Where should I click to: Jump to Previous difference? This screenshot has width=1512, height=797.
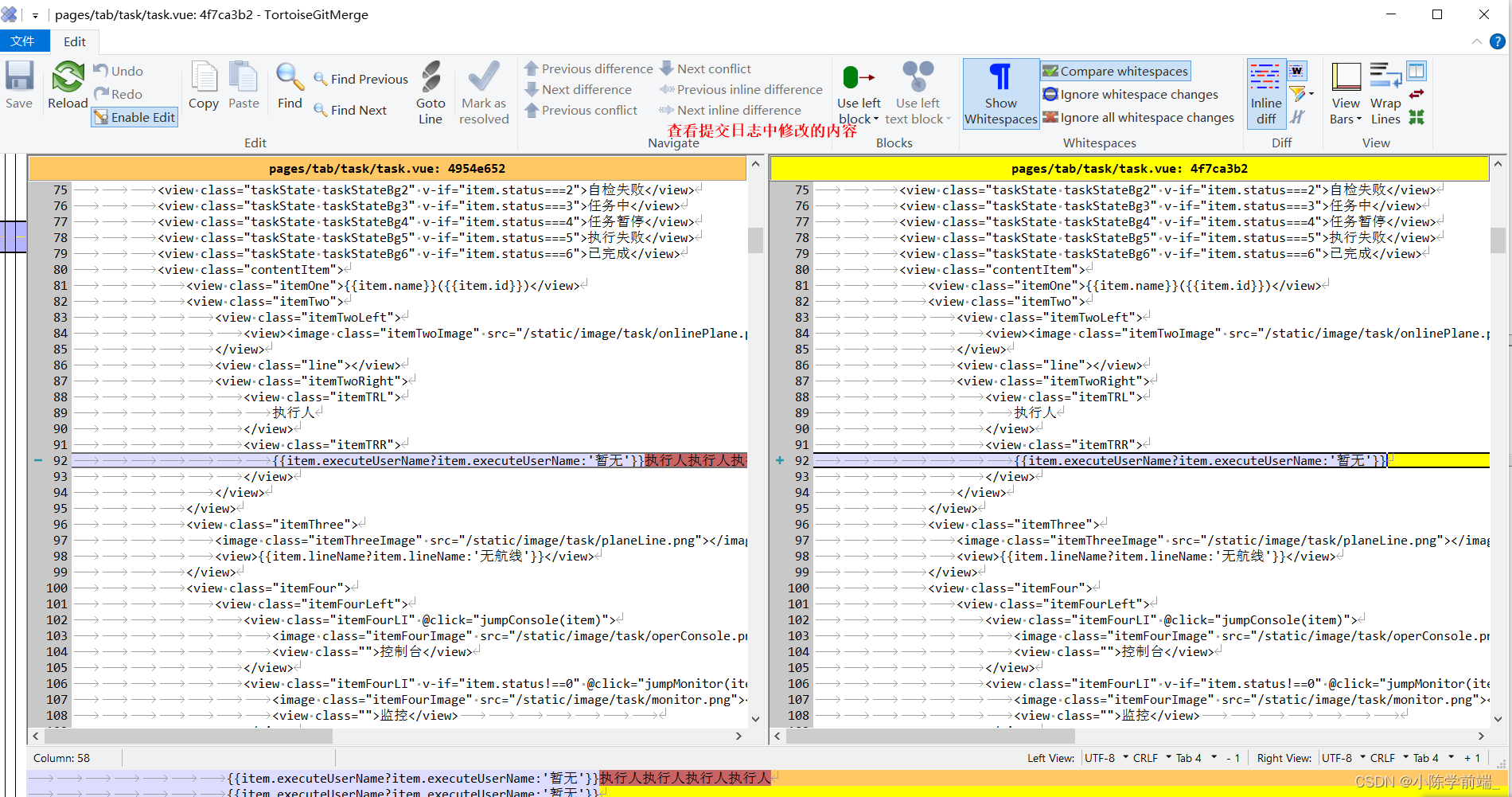(588, 68)
